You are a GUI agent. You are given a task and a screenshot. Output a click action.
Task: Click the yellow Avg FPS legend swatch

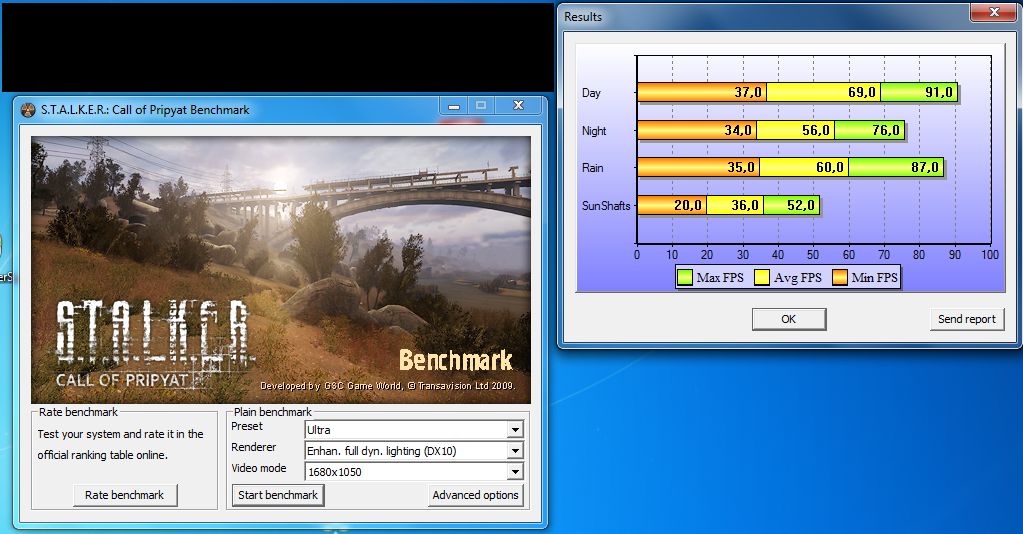761,277
